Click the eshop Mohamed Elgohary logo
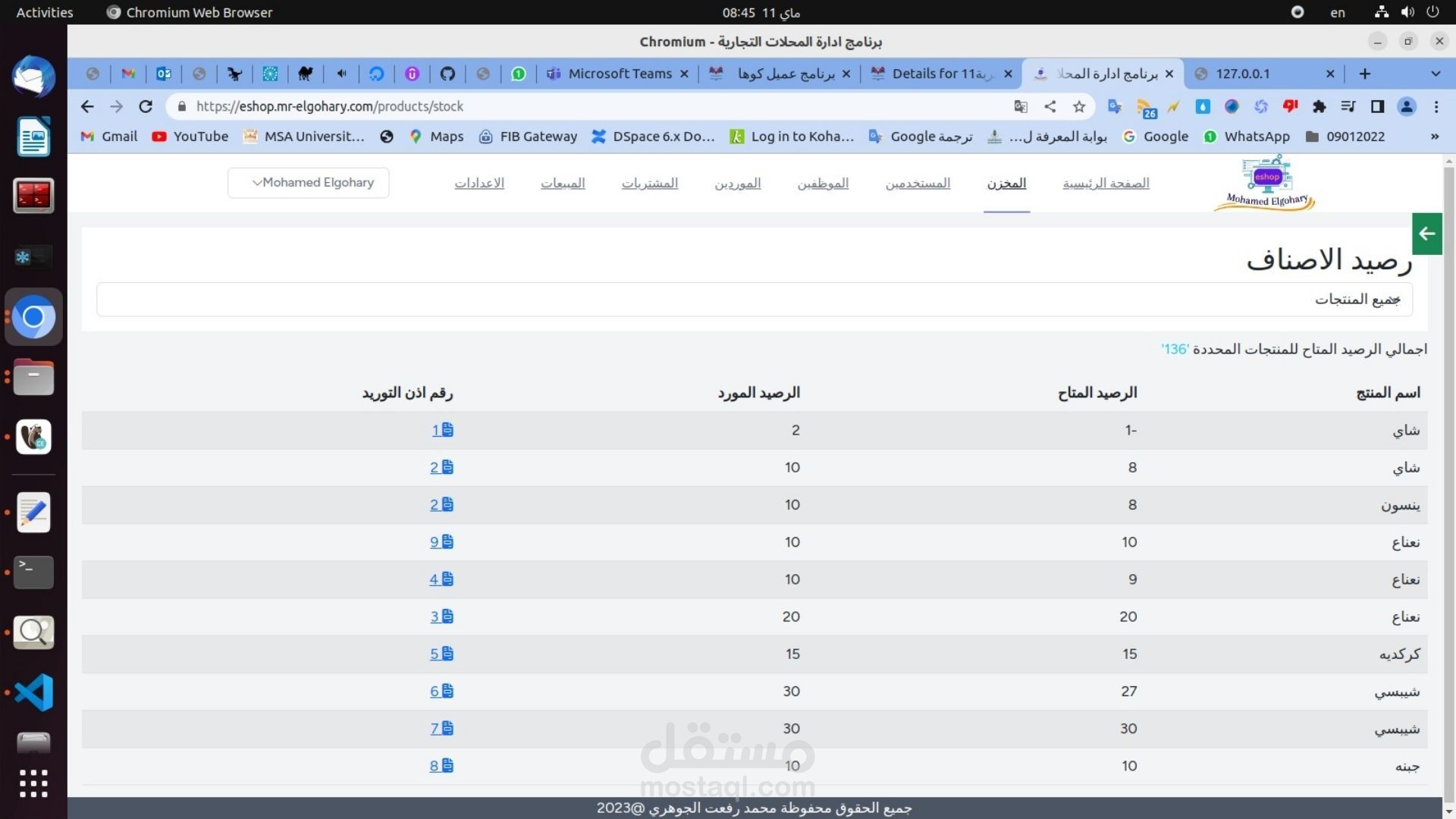 coord(1265,183)
